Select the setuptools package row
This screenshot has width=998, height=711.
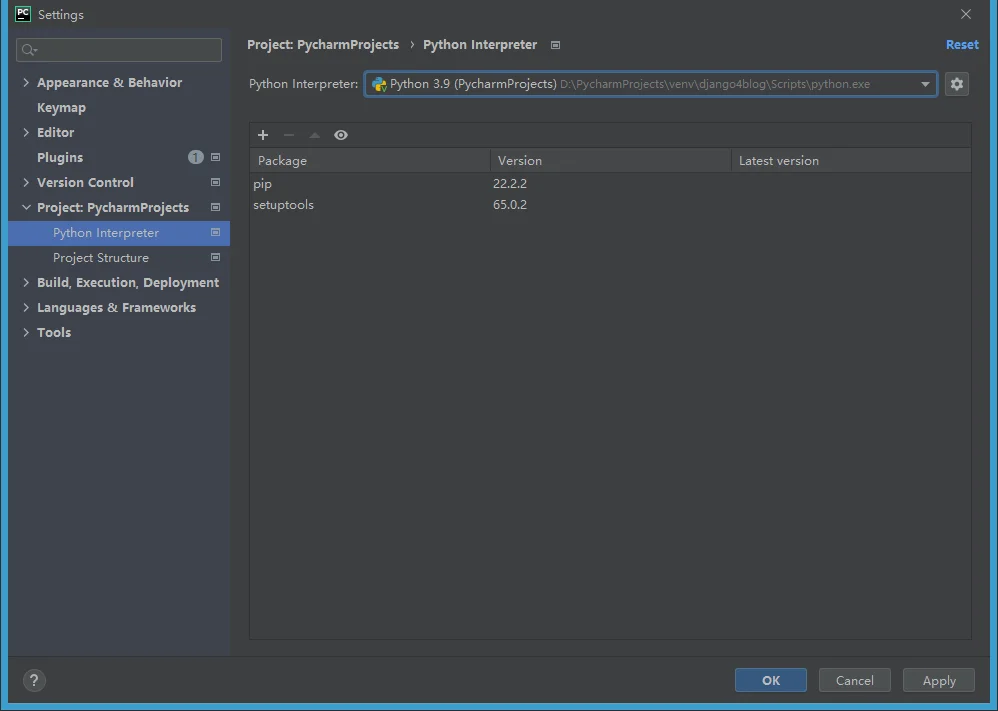[610, 204]
